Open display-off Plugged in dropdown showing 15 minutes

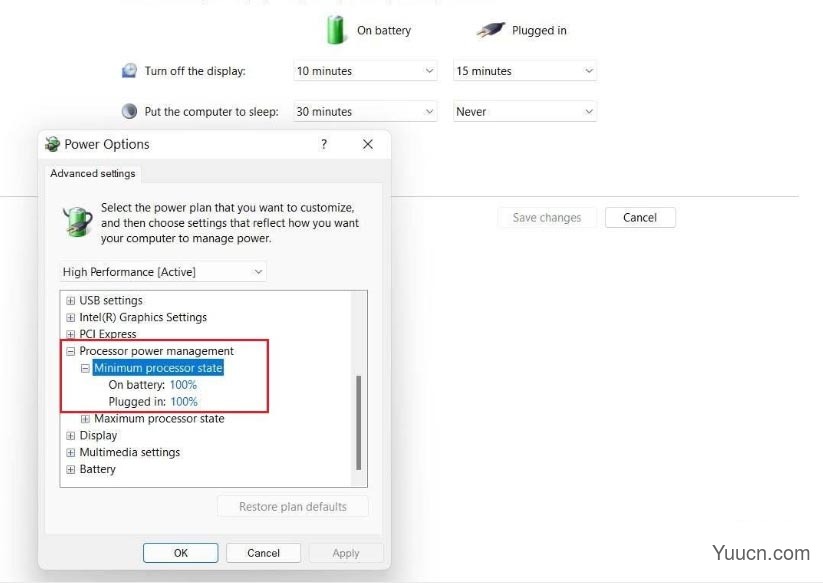pos(525,71)
